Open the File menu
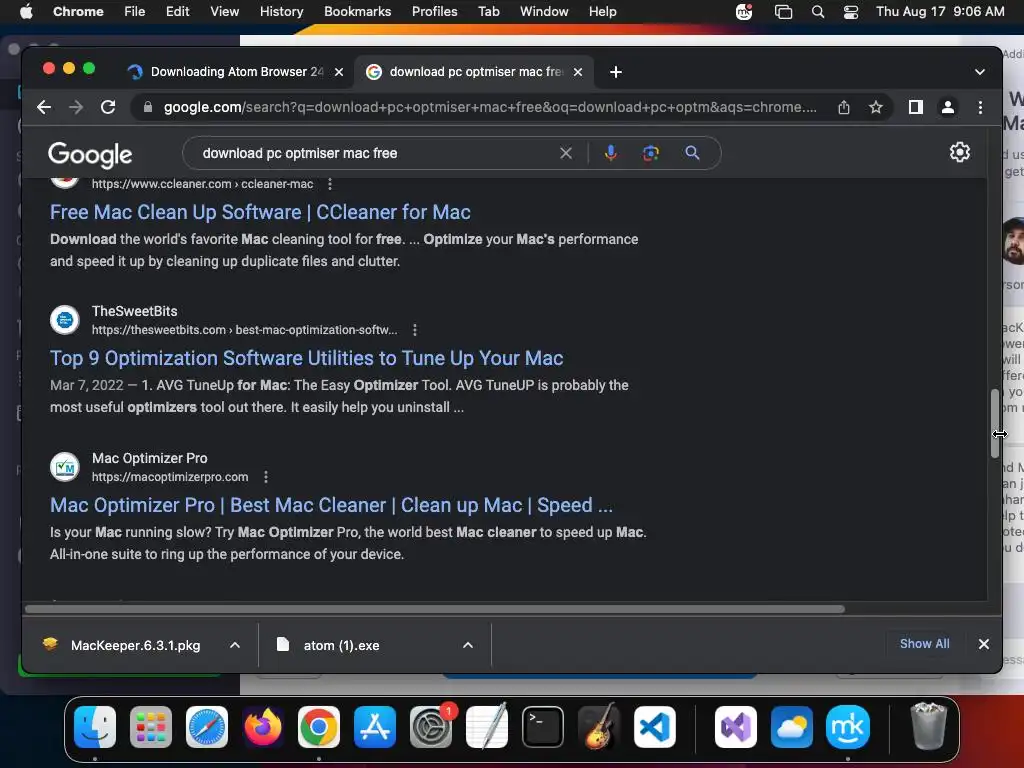The width and height of the screenshot is (1024, 768). pos(135,11)
